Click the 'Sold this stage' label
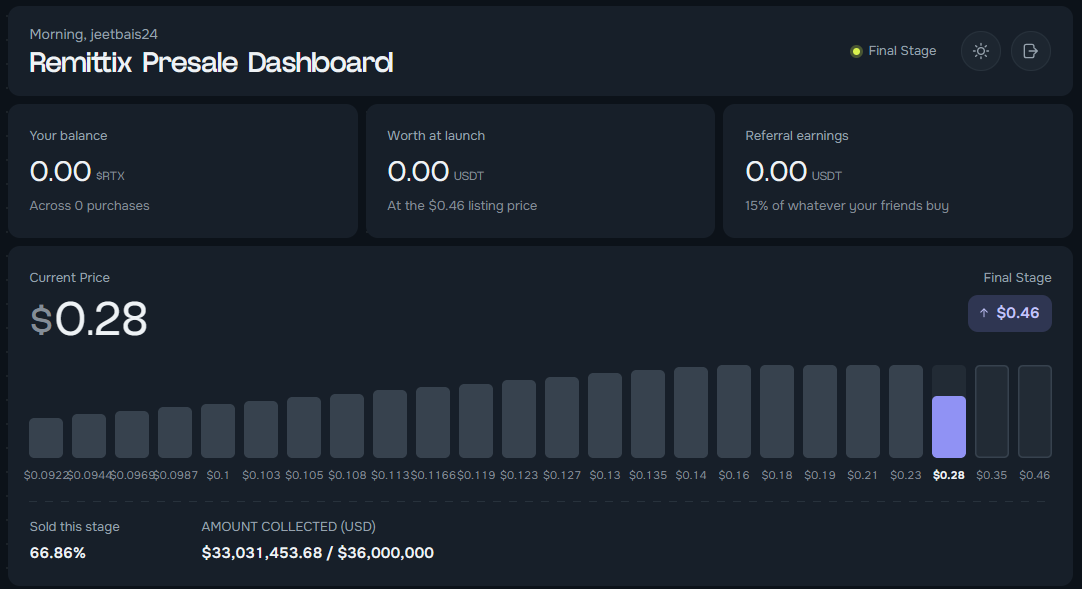Screen dimensions: 1082x589 (x=75, y=526)
